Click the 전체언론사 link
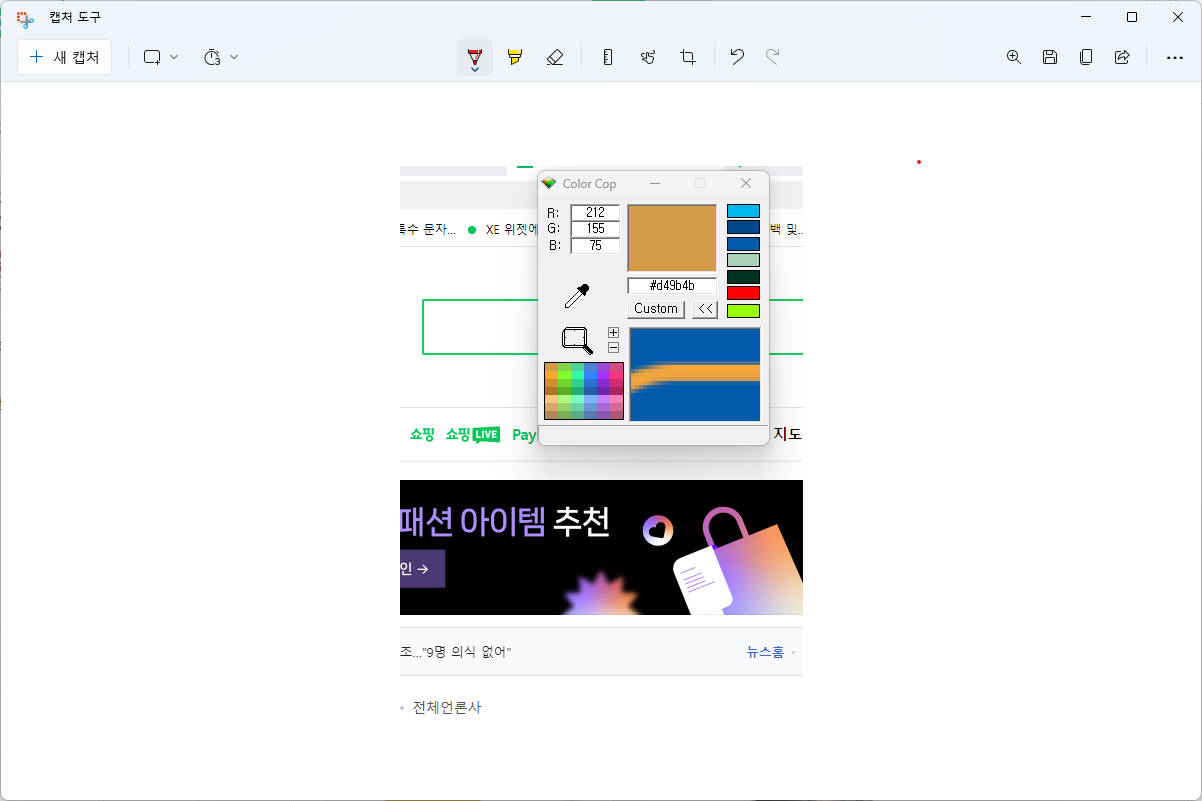Viewport: 1202px width, 801px height. coord(447,707)
